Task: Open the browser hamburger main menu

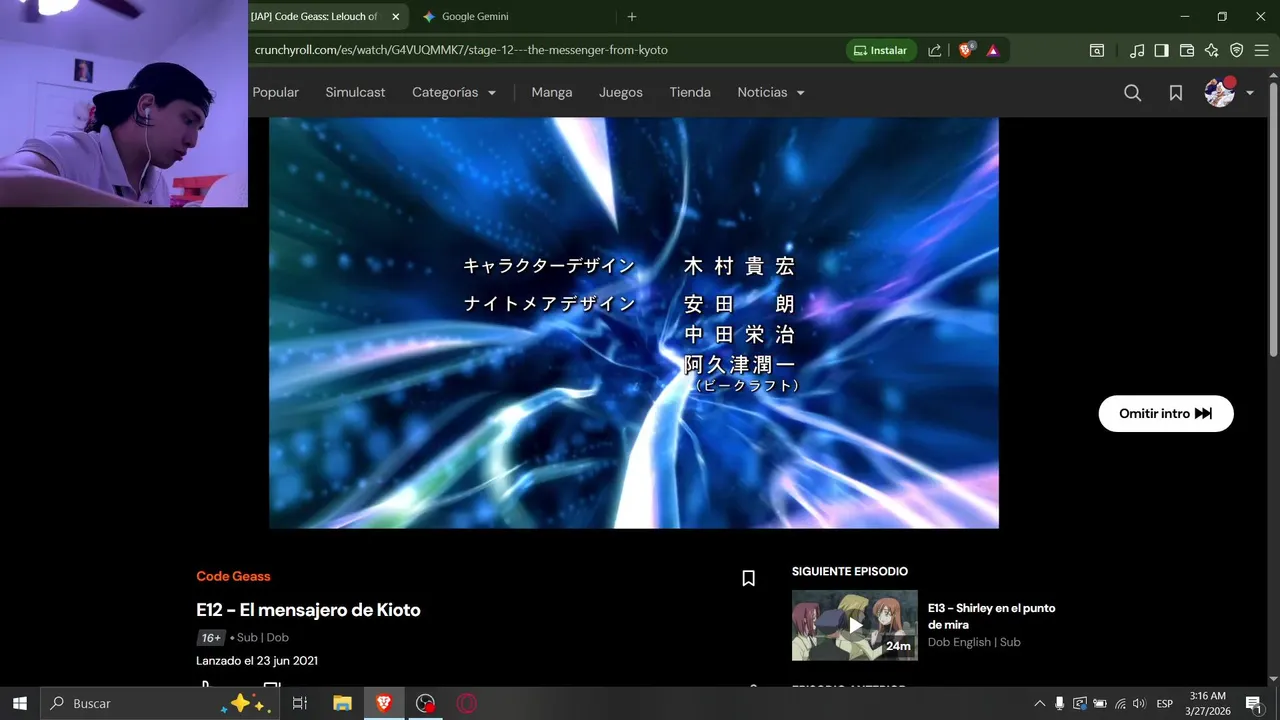Action: pos(1261,50)
